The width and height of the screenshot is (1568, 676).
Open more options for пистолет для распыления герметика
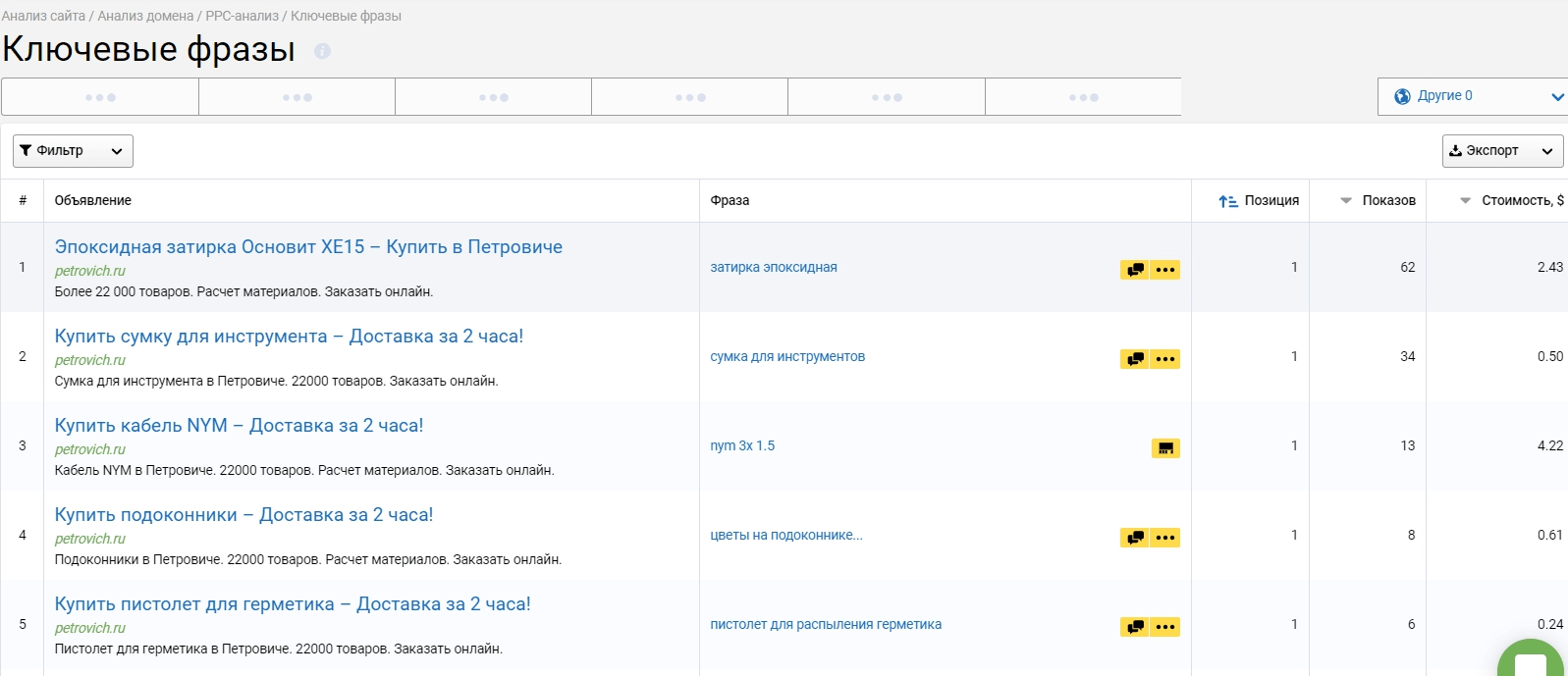(x=1165, y=627)
